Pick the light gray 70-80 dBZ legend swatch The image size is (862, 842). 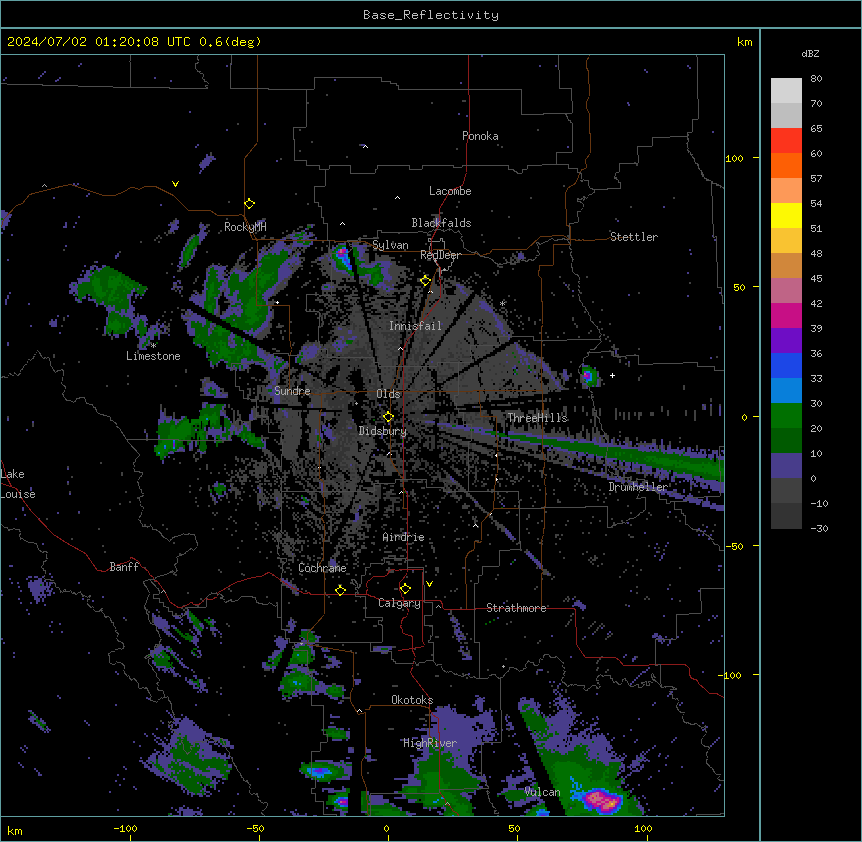786,90
